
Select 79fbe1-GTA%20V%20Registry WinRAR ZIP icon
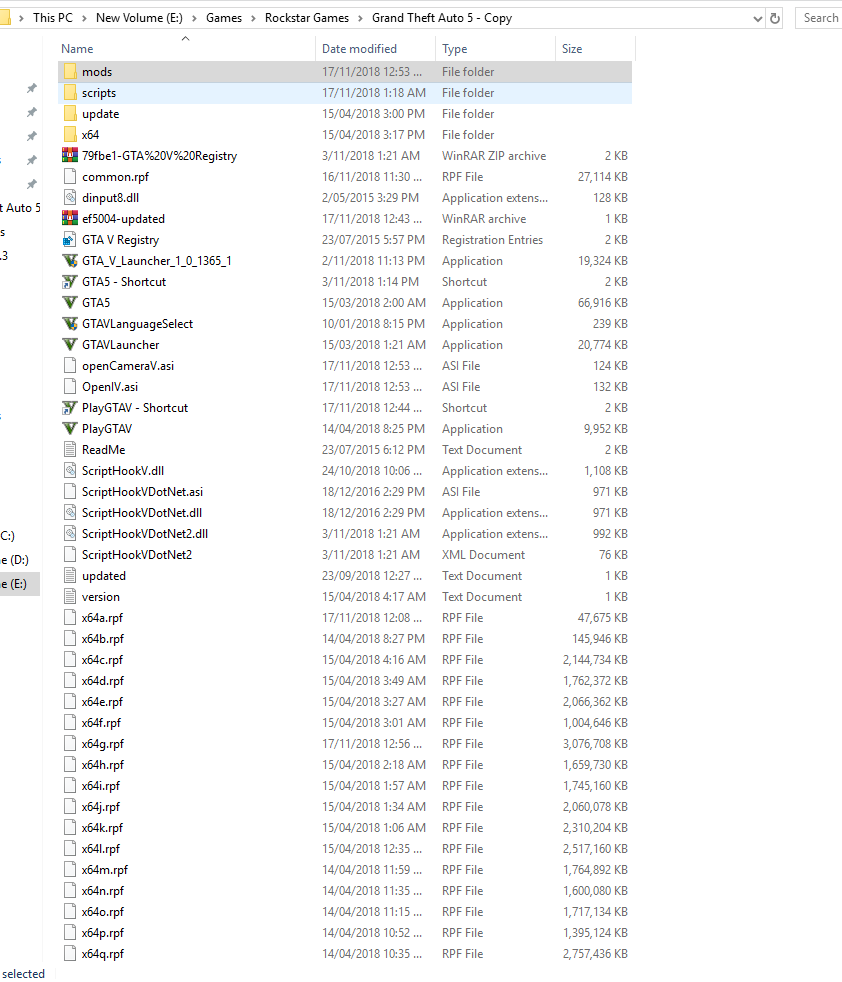point(70,156)
